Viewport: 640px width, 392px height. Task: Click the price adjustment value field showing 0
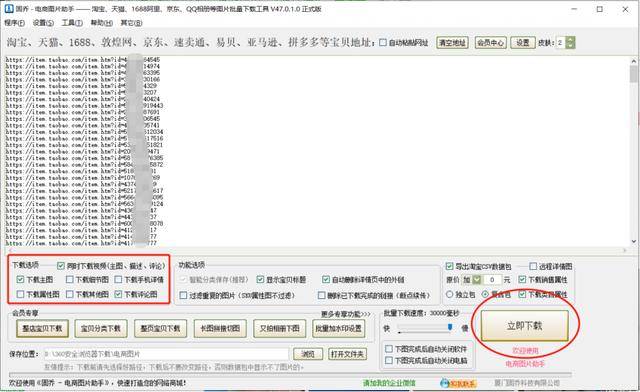[492, 280]
